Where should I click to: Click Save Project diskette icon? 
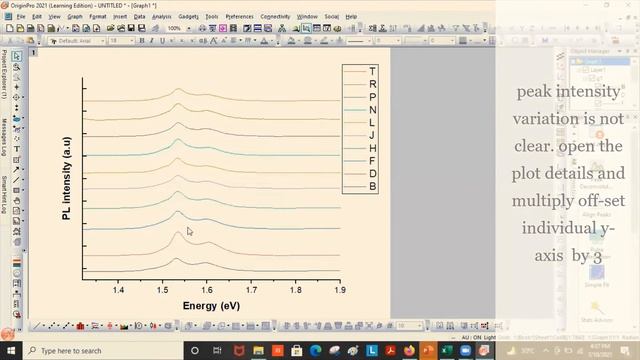click(131, 28)
